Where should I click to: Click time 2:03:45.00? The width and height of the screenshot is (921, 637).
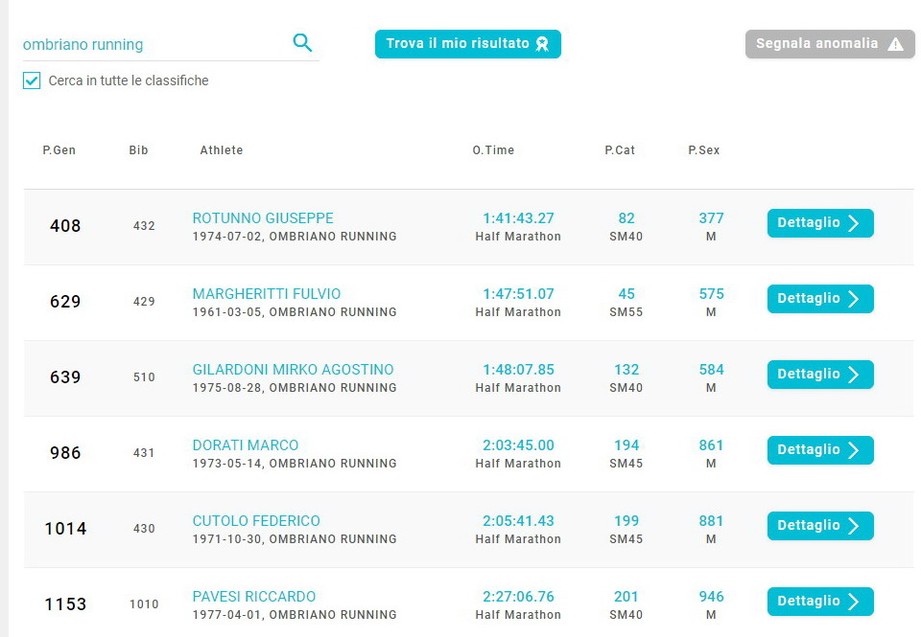(518, 445)
